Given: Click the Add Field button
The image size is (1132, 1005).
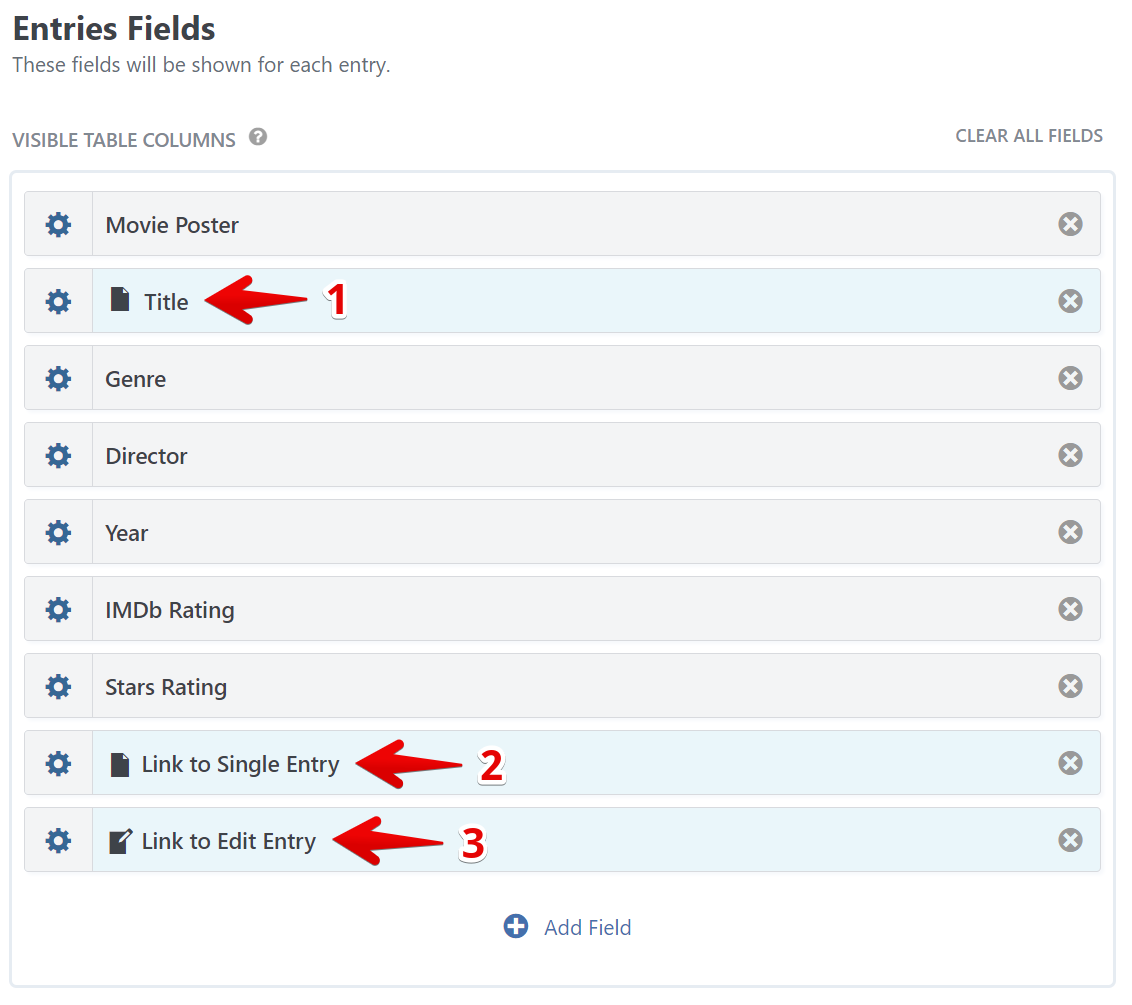Looking at the screenshot, I should (587, 927).
